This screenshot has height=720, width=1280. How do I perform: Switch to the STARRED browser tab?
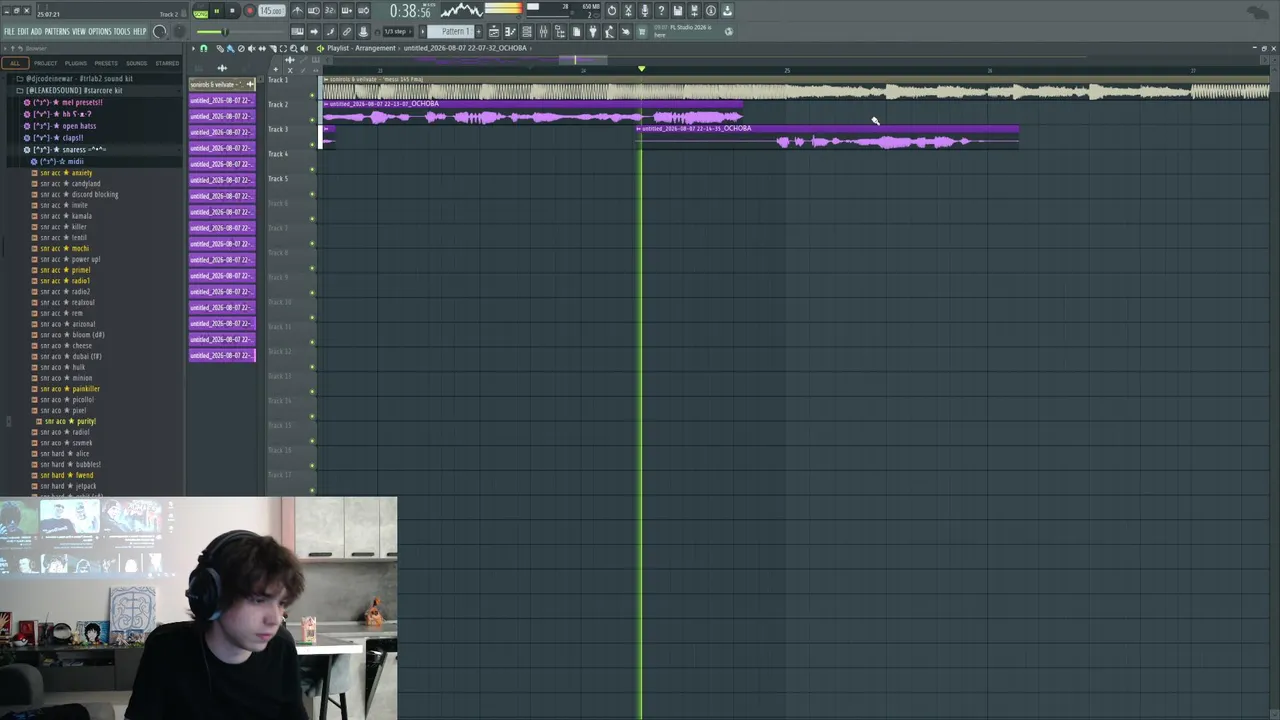167,63
